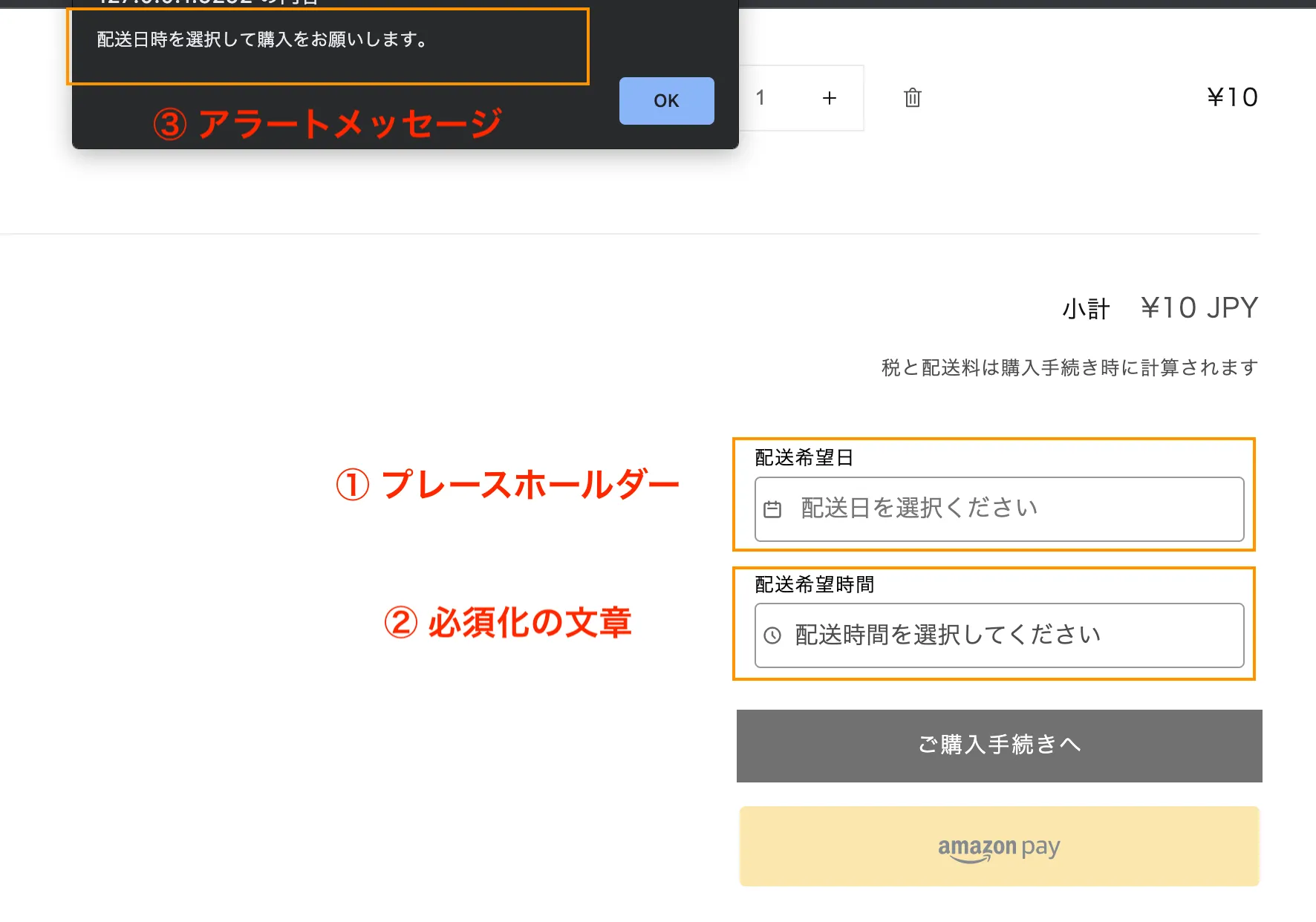The width and height of the screenshot is (1316, 922).
Task: Click the tax and shipping note 税と配送料は購入手続き時に計算されます
Action: tap(1069, 367)
